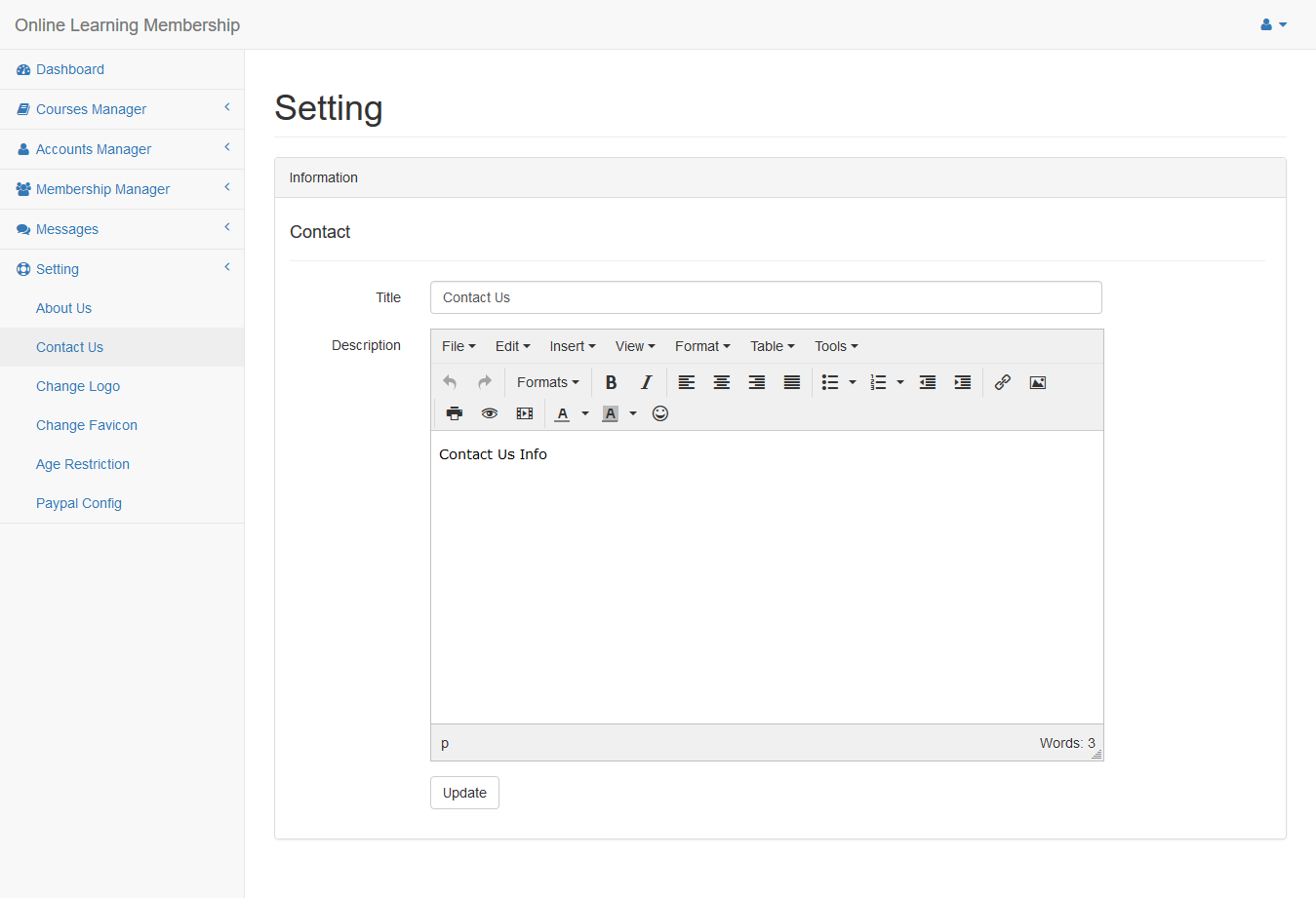Click the insert media icon
1316x898 pixels.
pyautogui.click(x=525, y=413)
